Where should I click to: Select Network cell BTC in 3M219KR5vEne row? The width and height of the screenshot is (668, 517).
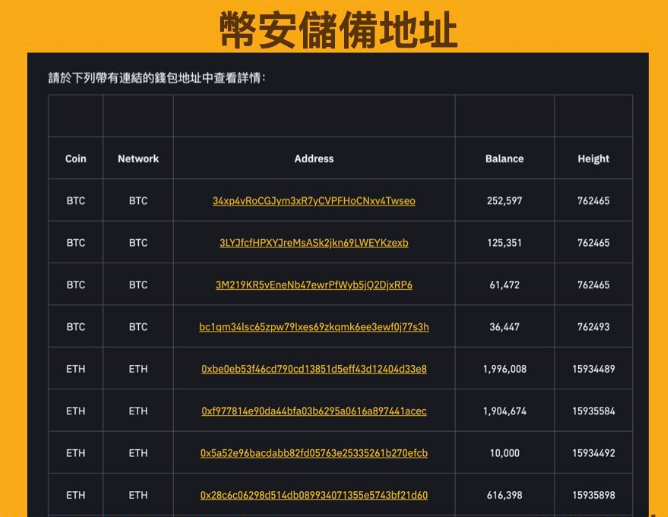pyautogui.click(x=138, y=285)
